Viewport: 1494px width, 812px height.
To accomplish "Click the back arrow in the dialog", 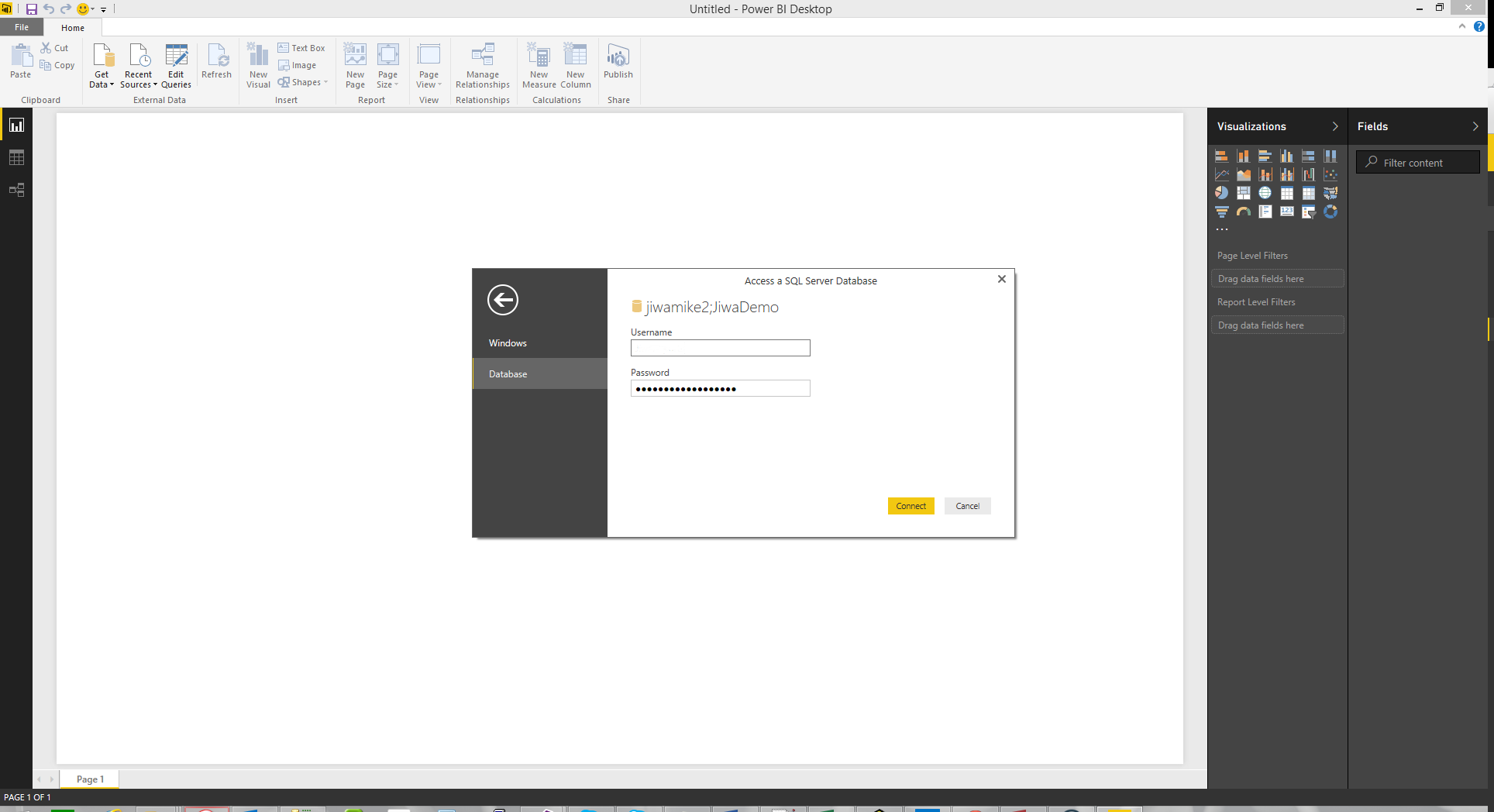I will pos(502,300).
